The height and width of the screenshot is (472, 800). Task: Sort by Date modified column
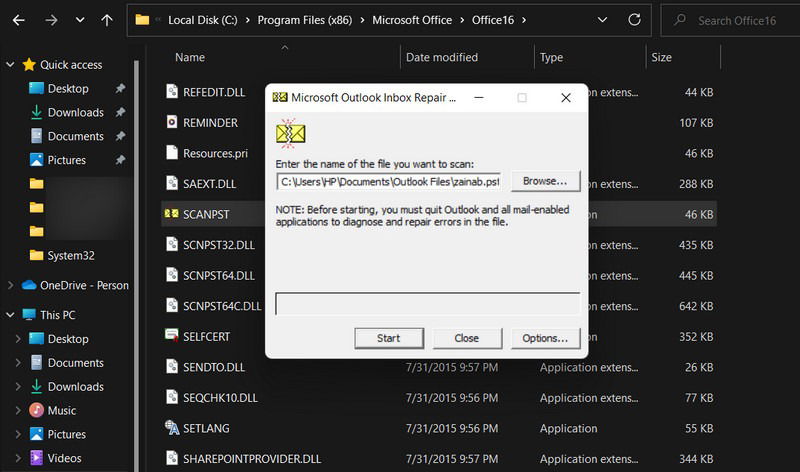click(x=442, y=57)
